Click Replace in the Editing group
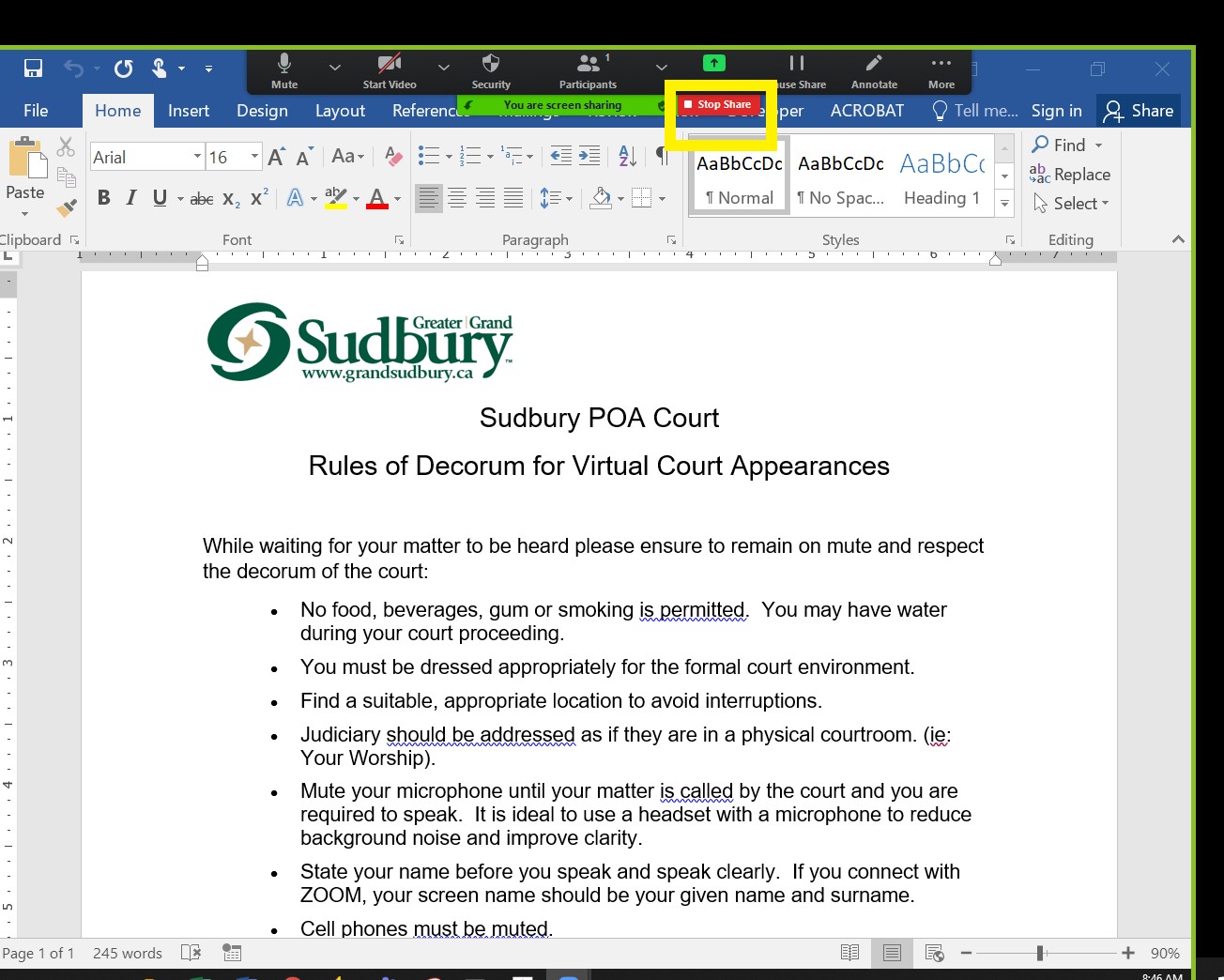Image resolution: width=1224 pixels, height=980 pixels. [x=1070, y=175]
